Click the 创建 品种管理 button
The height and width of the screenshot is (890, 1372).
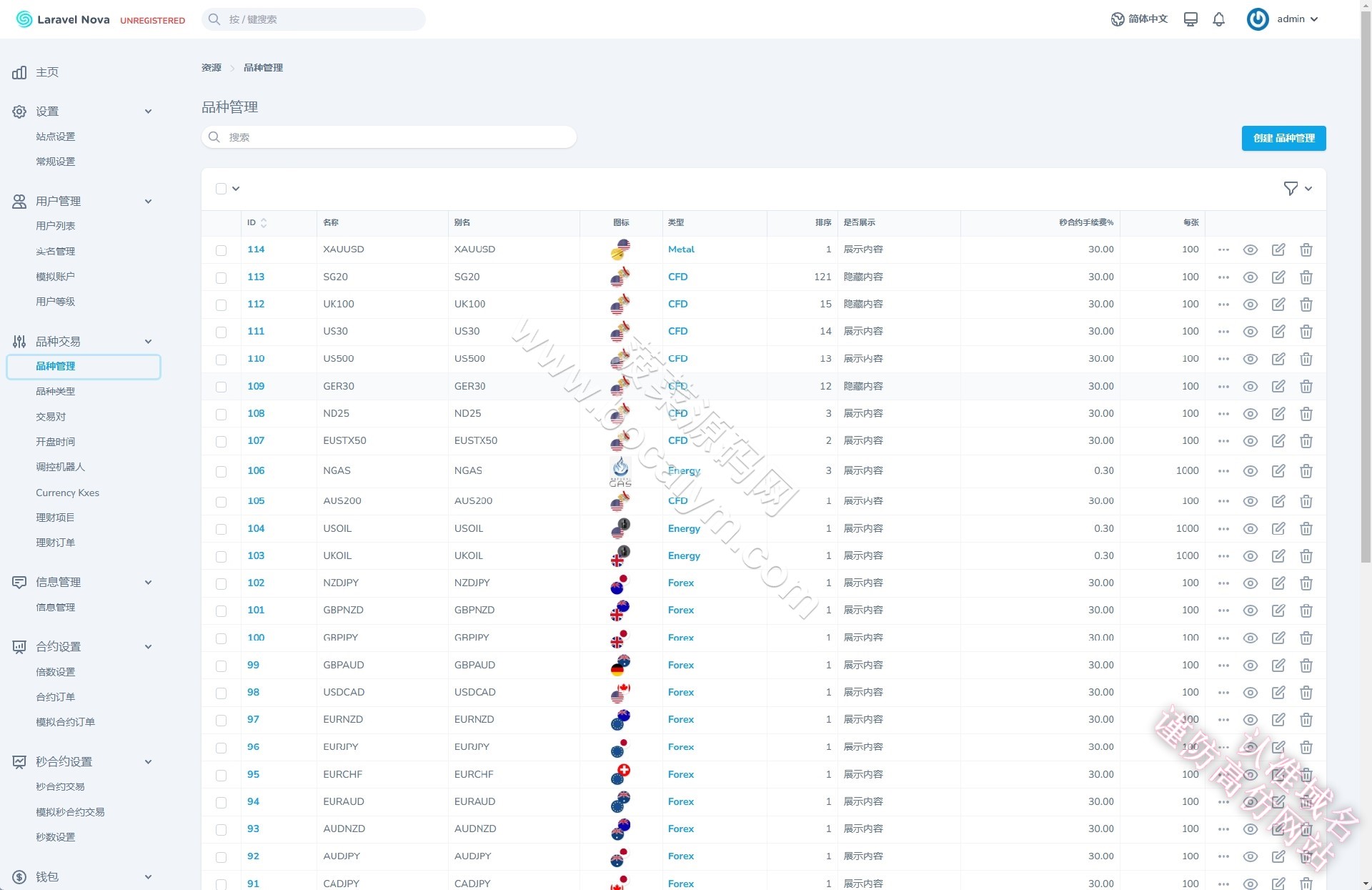[x=1283, y=138]
